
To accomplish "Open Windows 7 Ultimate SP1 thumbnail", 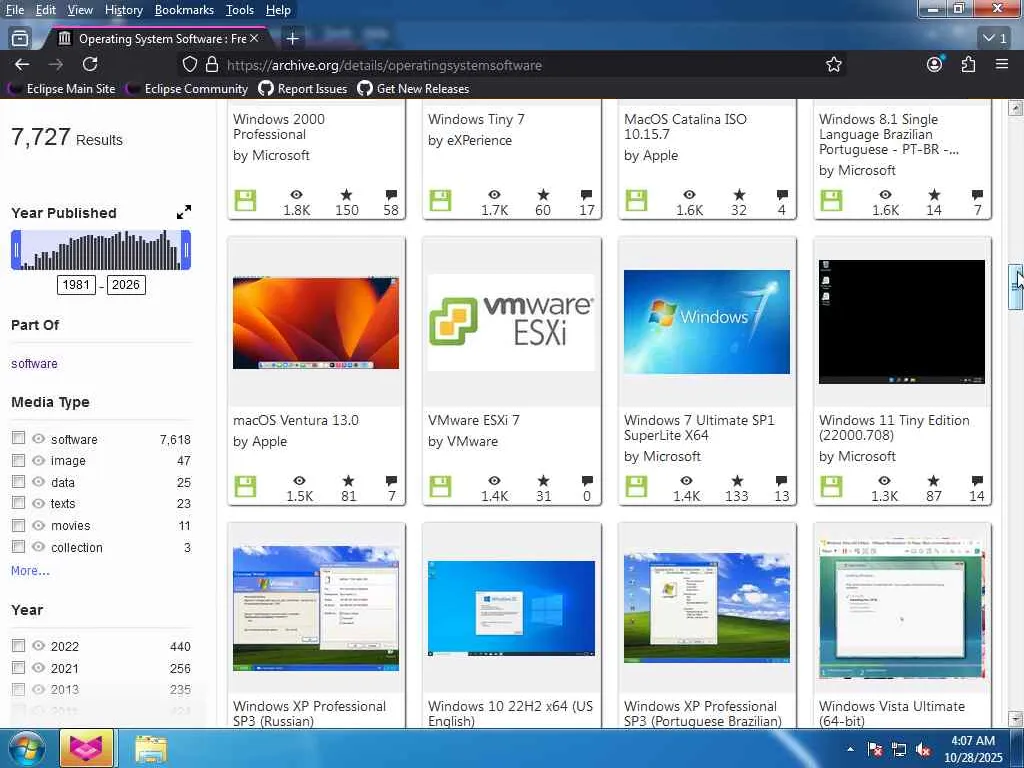I will tap(707, 321).
